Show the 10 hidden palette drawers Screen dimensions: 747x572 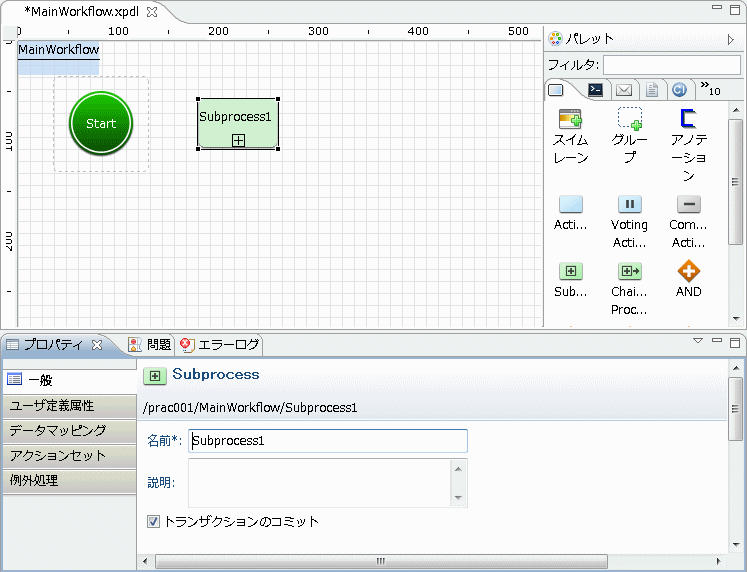click(710, 89)
